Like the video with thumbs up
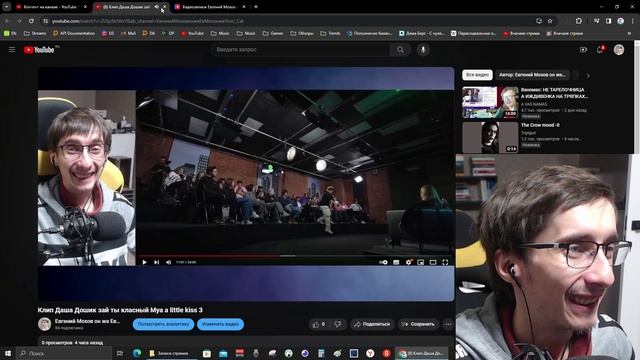The height and width of the screenshot is (360, 640). 319,324
